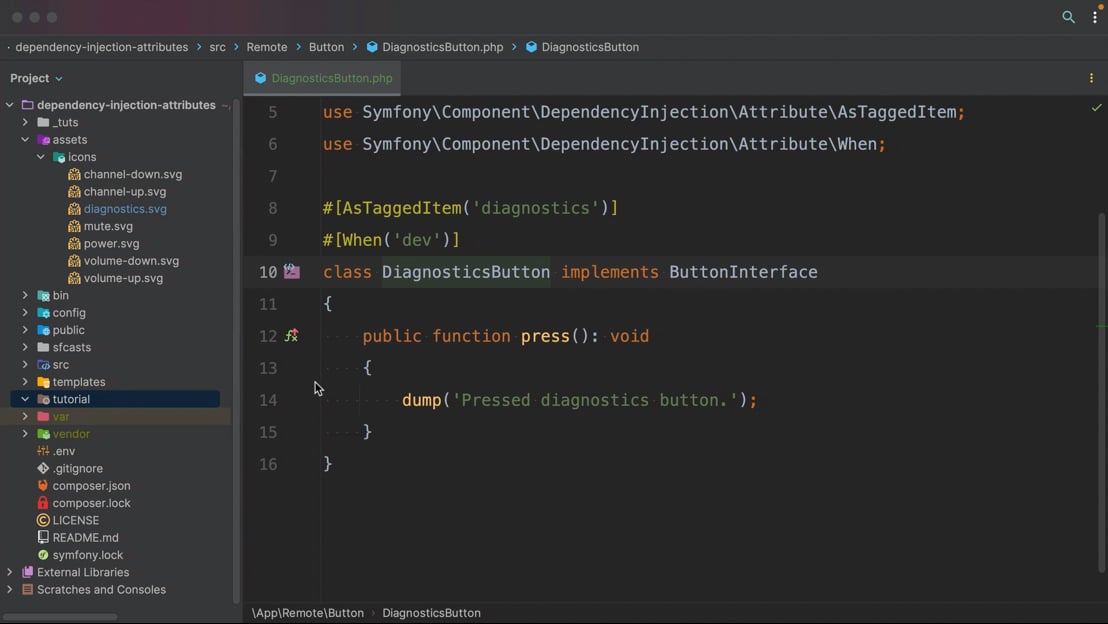Switch to the DiagnosticsButton.php tab
The image size is (1108, 624).
pos(331,78)
